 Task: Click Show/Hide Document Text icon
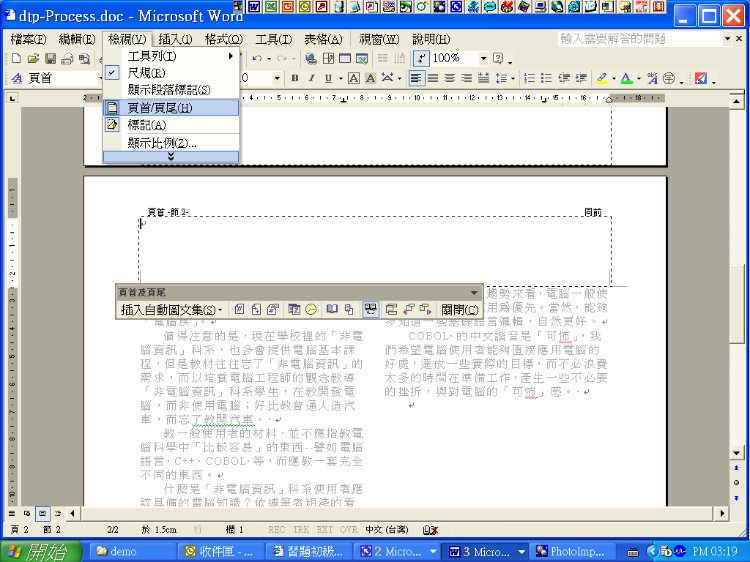pos(349,309)
